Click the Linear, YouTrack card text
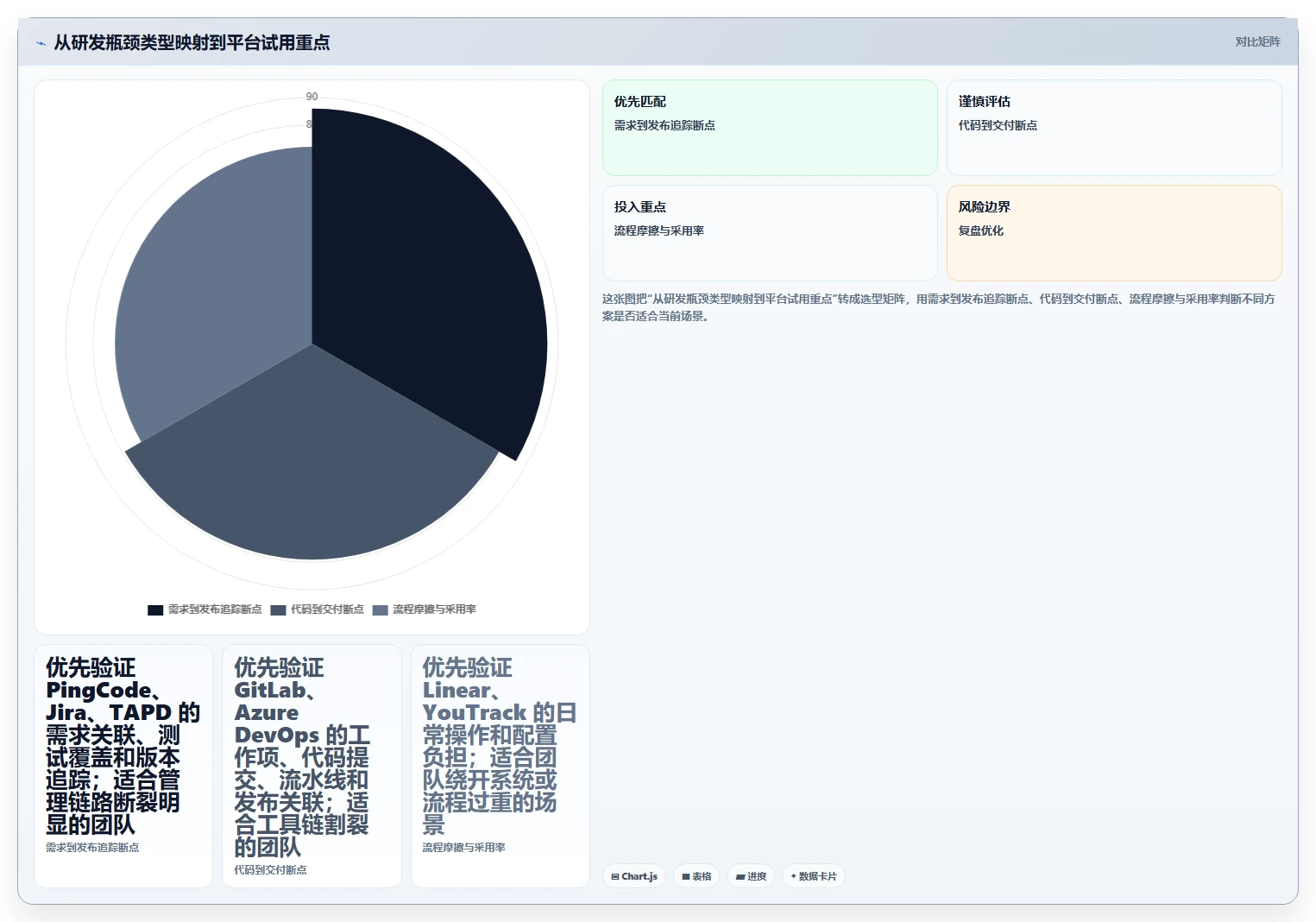The height and width of the screenshot is (922, 1316). click(499, 746)
